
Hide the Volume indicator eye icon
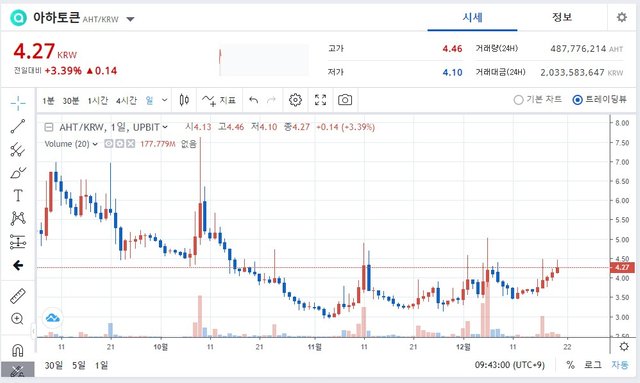pyautogui.click(x=109, y=144)
